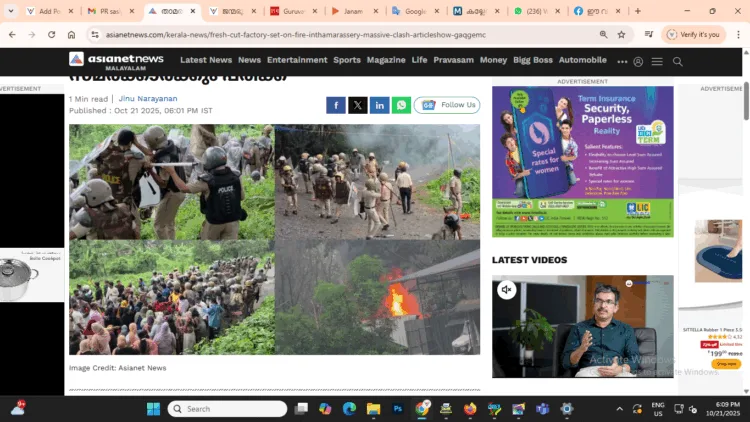Viewport: 750px width, 422px height.
Task: Click the user account profile icon
Action: pos(638,61)
